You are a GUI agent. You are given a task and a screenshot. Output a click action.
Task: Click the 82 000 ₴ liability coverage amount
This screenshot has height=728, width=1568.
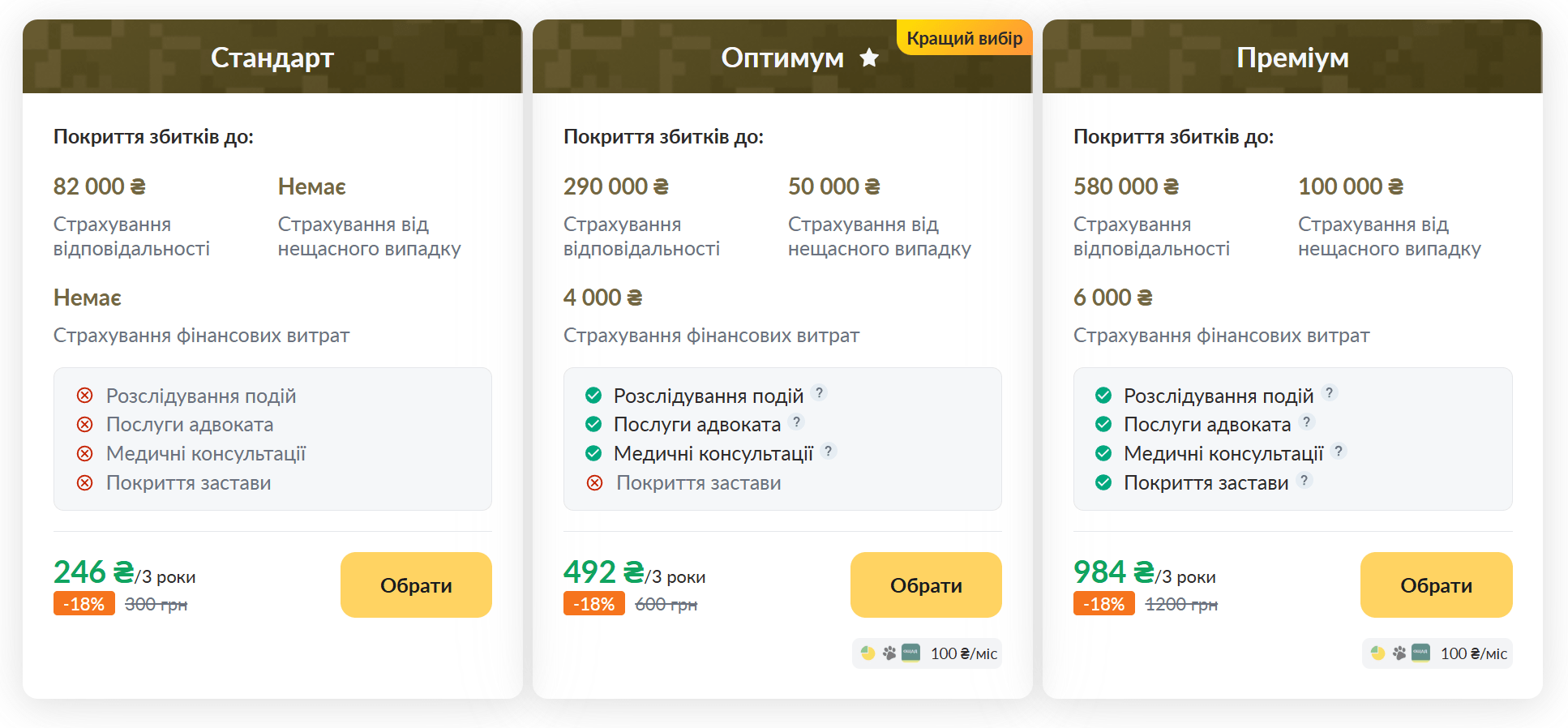pos(100,186)
